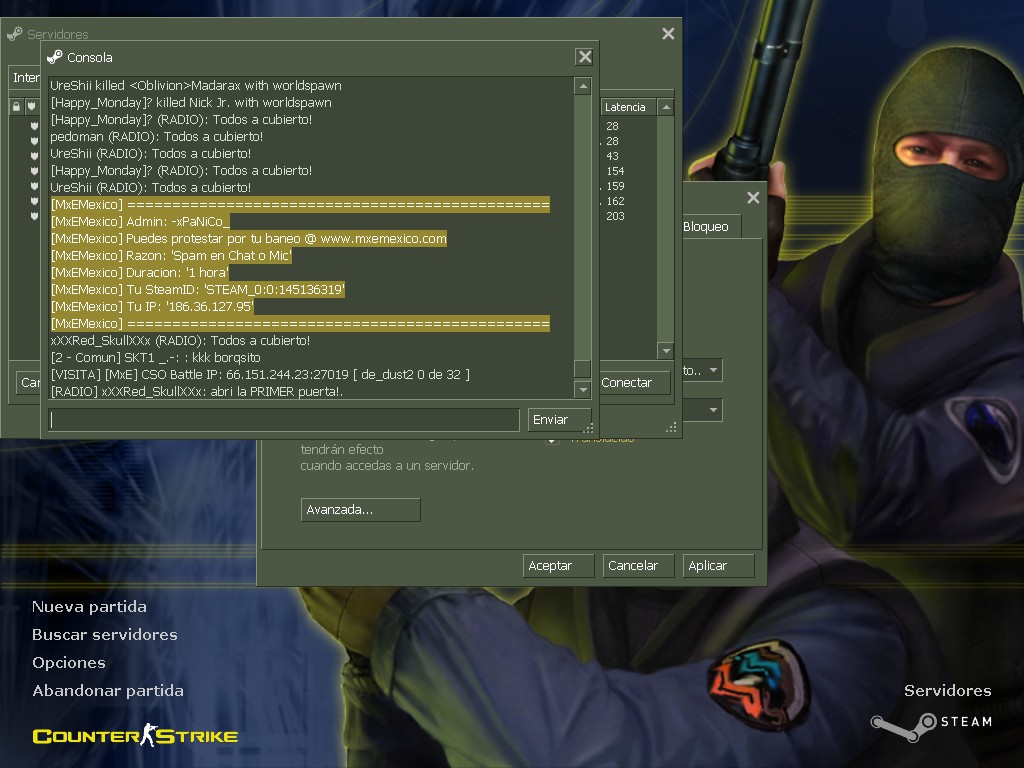
Task: Click the lock column icon in server list
Action: [16, 106]
